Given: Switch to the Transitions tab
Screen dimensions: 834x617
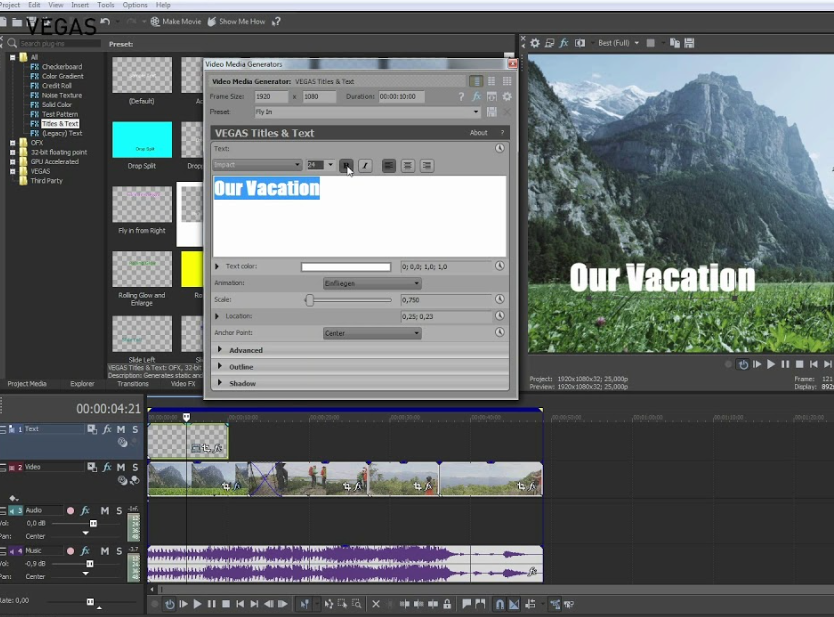Looking at the screenshot, I should coord(133,383).
